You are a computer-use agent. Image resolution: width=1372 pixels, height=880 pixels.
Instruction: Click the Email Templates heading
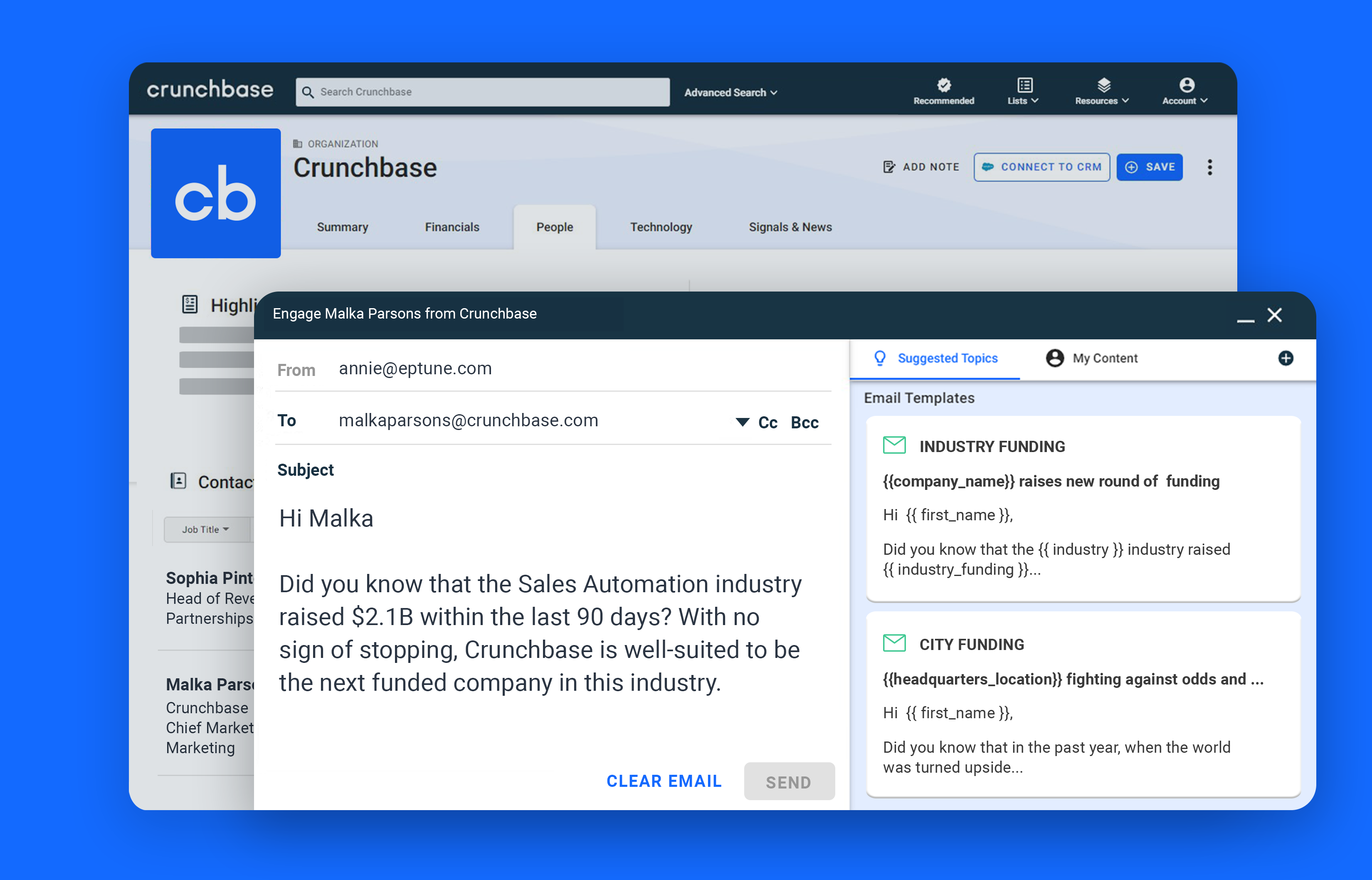[919, 398]
